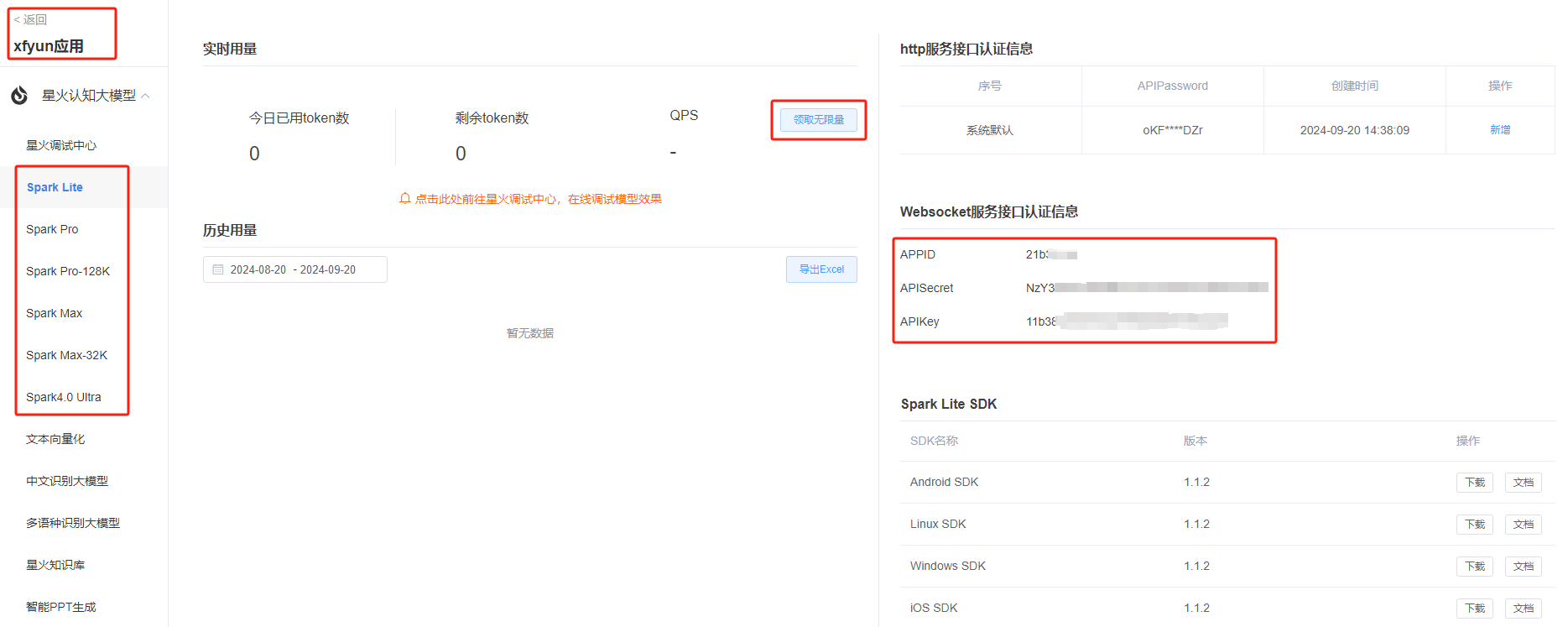Collapse the 星火认知大模型 menu chevron
This screenshot has width=1568, height=627.
[145, 96]
